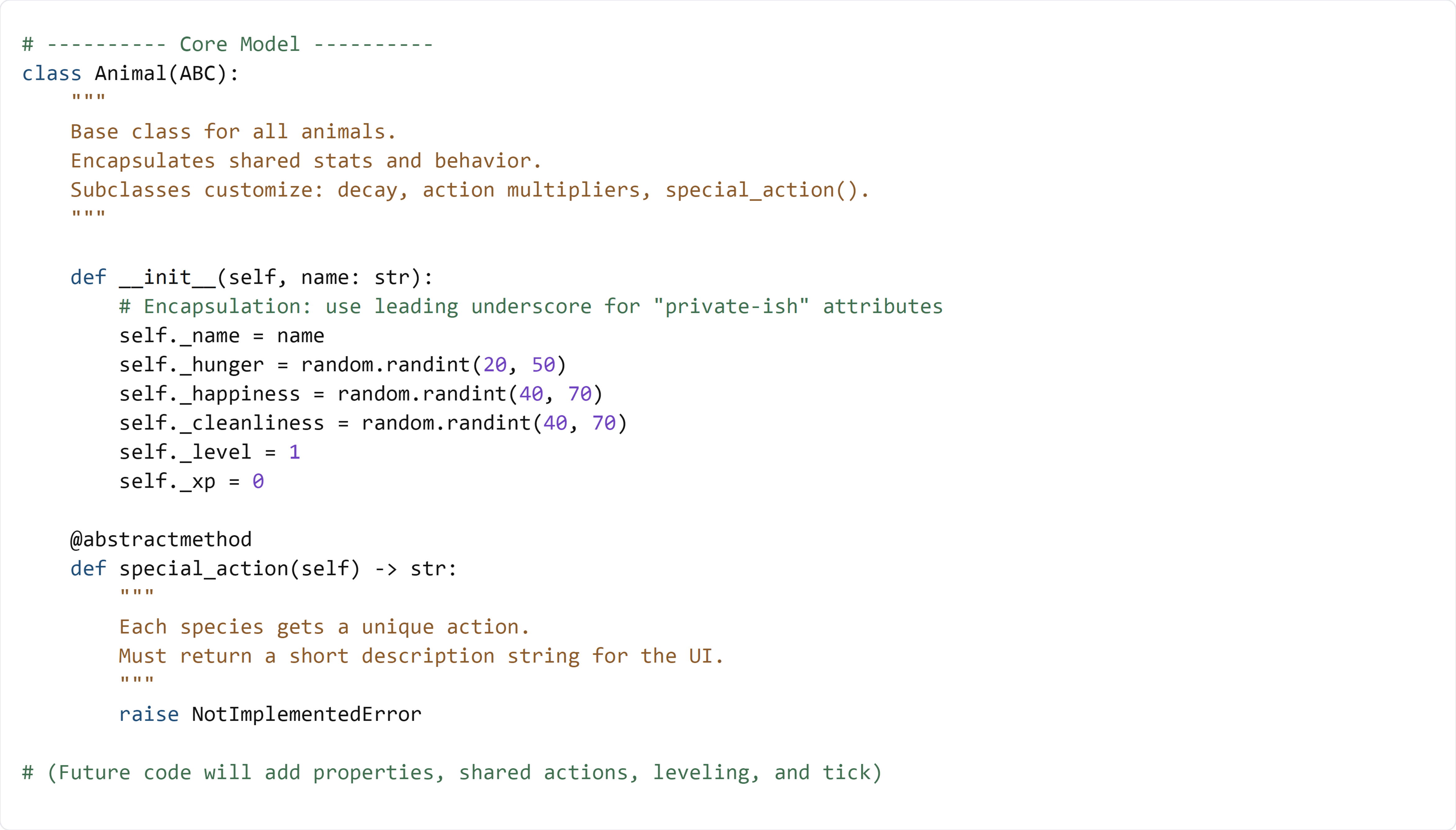Click 'Base class for all animals.' docstring line
Screen dimensions: 1456x830
[x=233, y=132]
